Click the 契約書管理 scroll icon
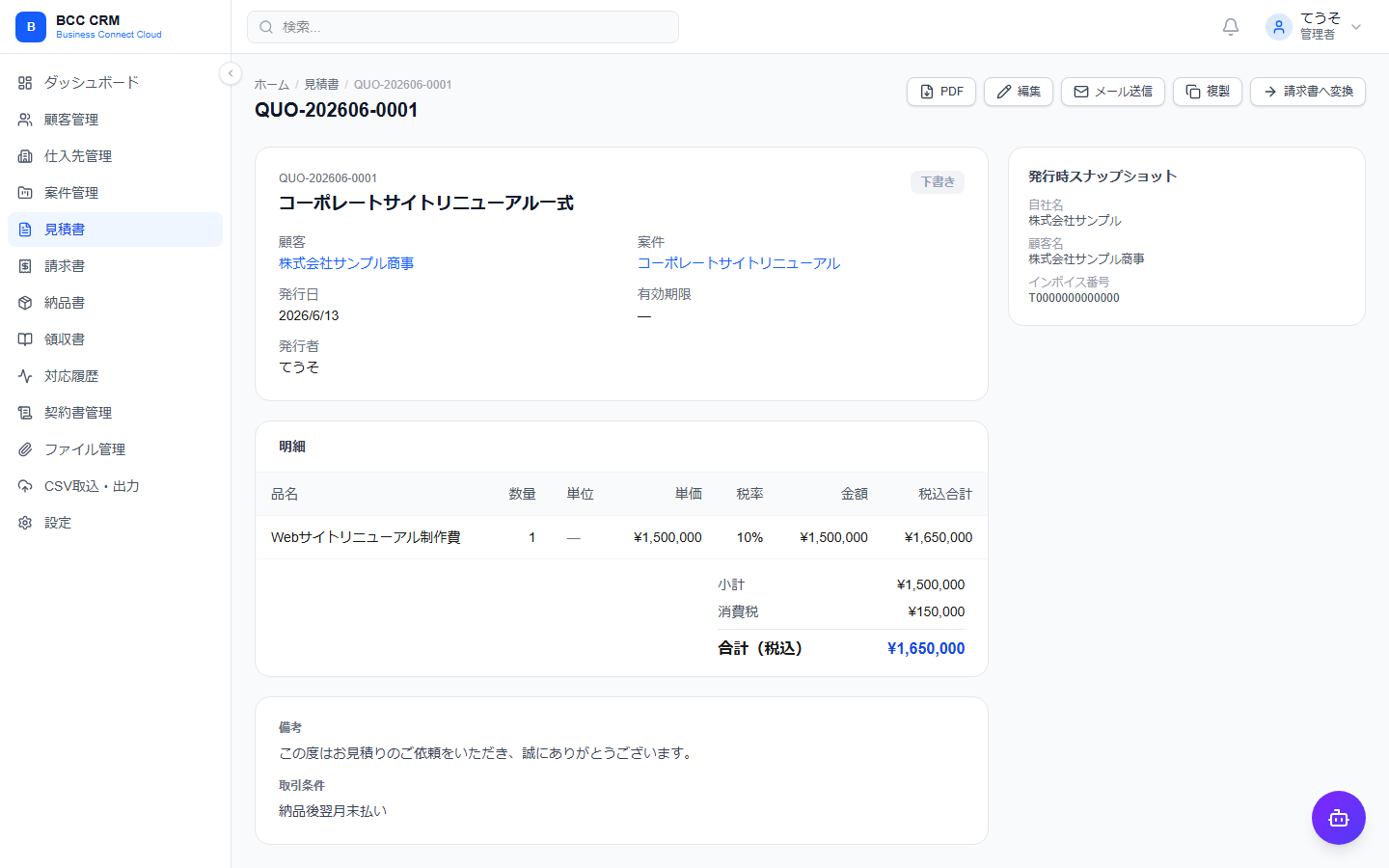The width and height of the screenshot is (1389, 868). pyautogui.click(x=25, y=413)
